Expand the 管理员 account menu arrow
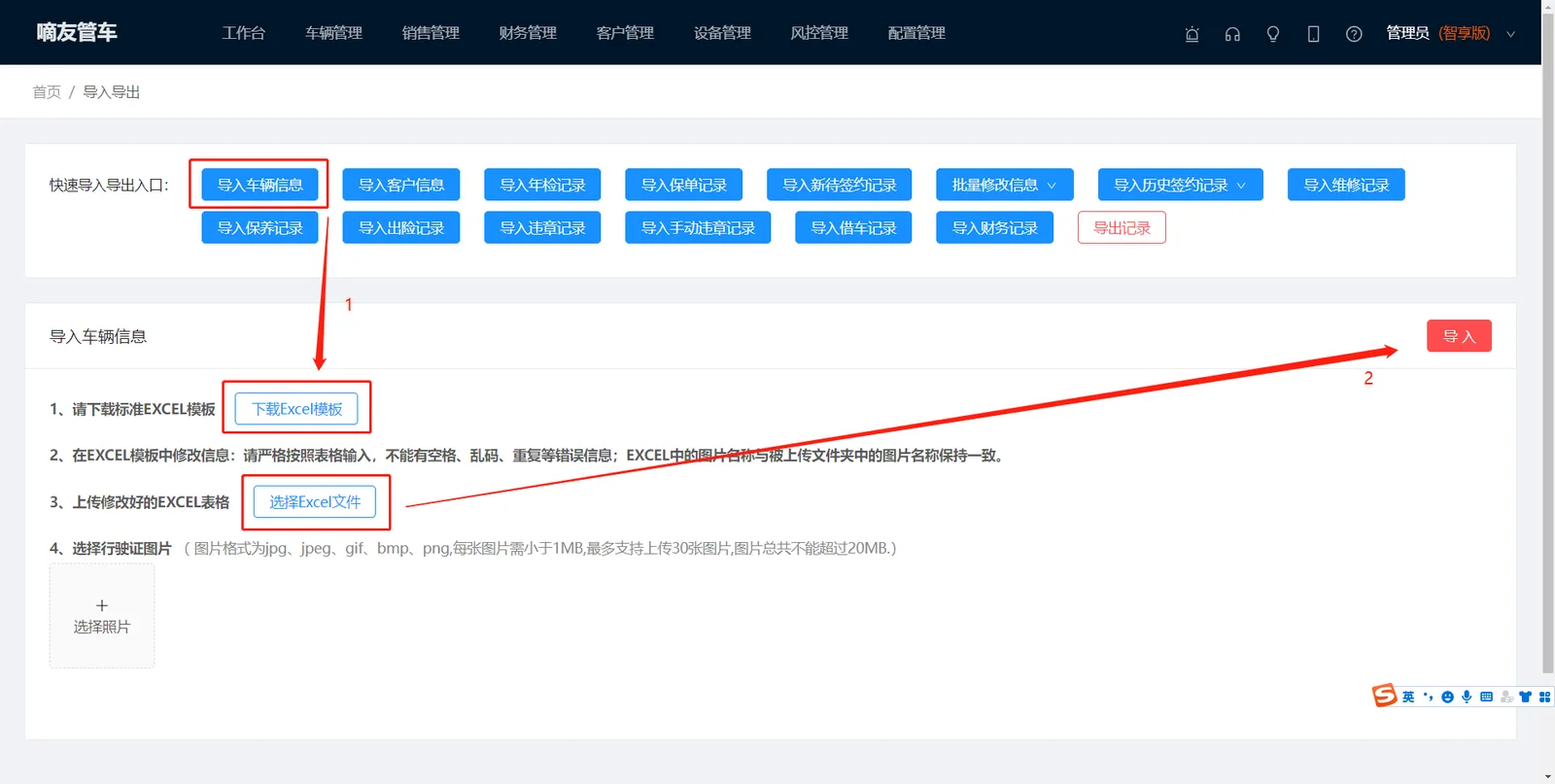This screenshot has height=784, width=1555. tap(1510, 34)
